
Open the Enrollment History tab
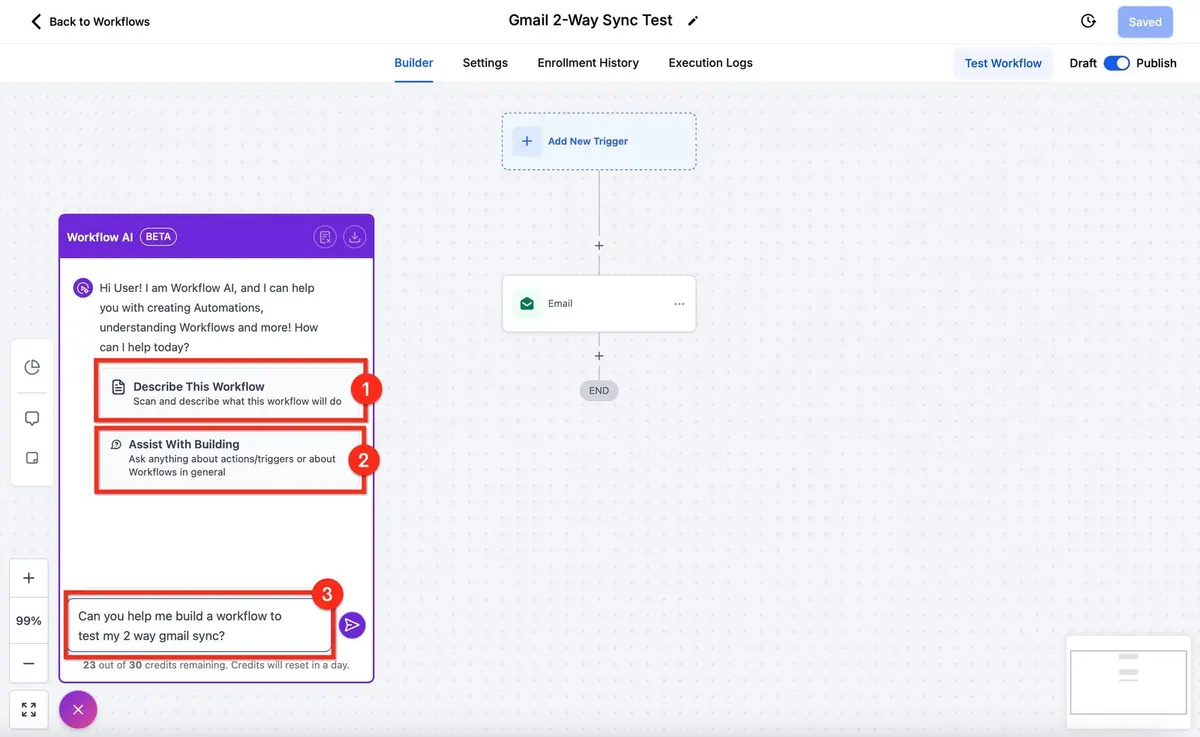(588, 63)
